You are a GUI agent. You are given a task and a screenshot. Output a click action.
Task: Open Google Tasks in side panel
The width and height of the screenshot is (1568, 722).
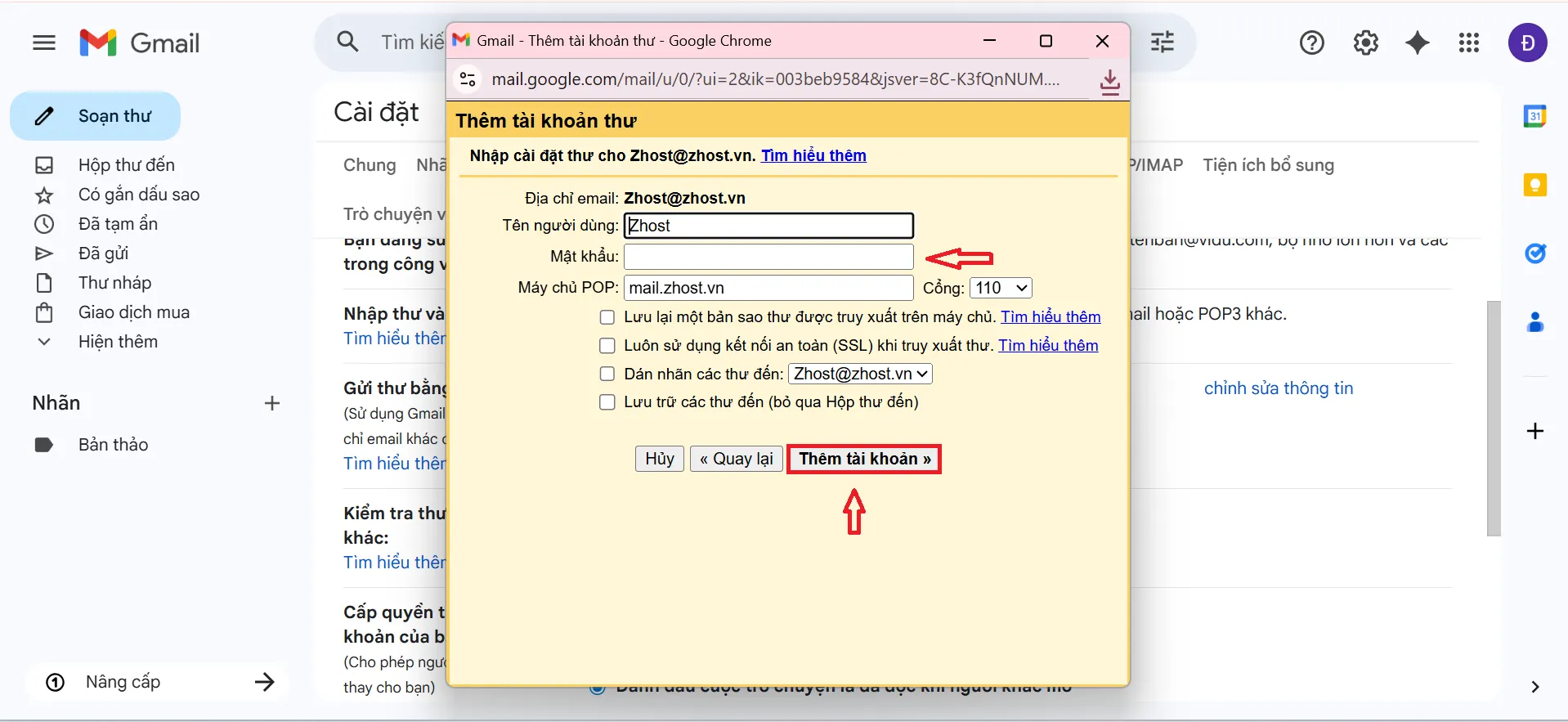[1534, 254]
